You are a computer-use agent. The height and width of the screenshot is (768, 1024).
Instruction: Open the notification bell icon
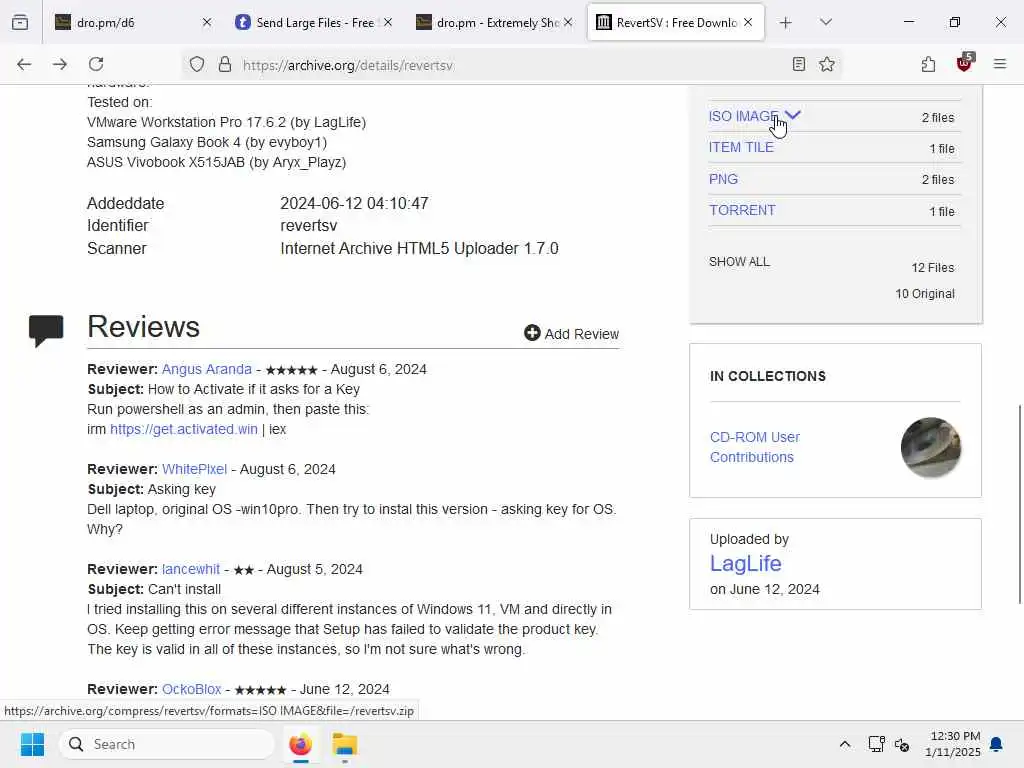coord(996,744)
